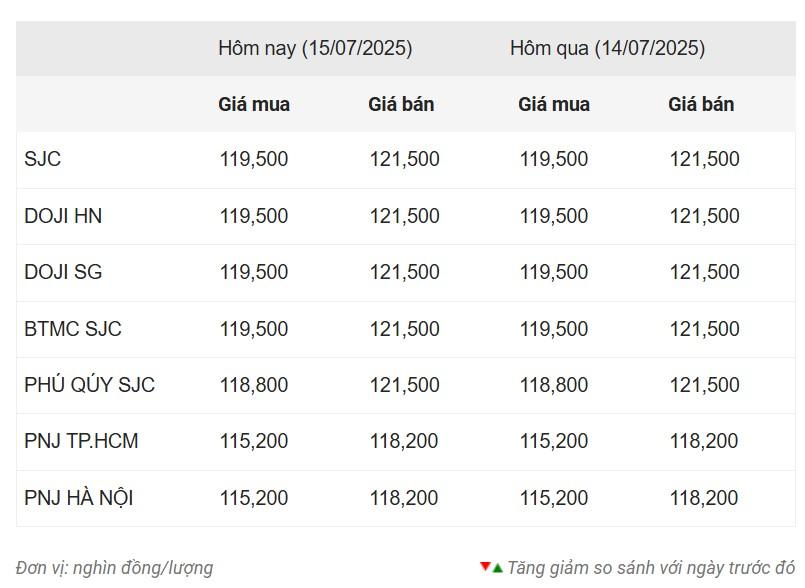This screenshot has height=588, width=805.
Task: Click the Đơn vị: nghìn đồng/lượng note
Action: pyautogui.click(x=115, y=568)
